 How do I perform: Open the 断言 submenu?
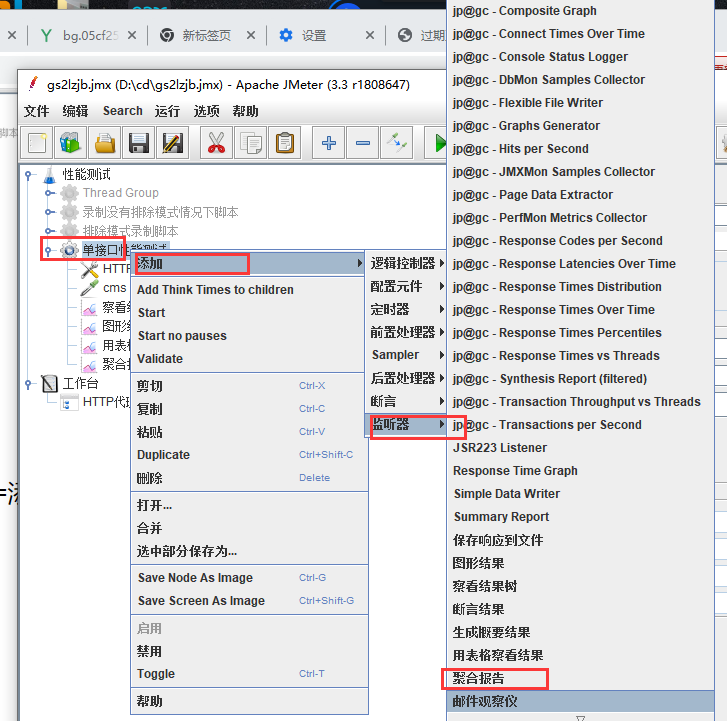tap(406, 401)
